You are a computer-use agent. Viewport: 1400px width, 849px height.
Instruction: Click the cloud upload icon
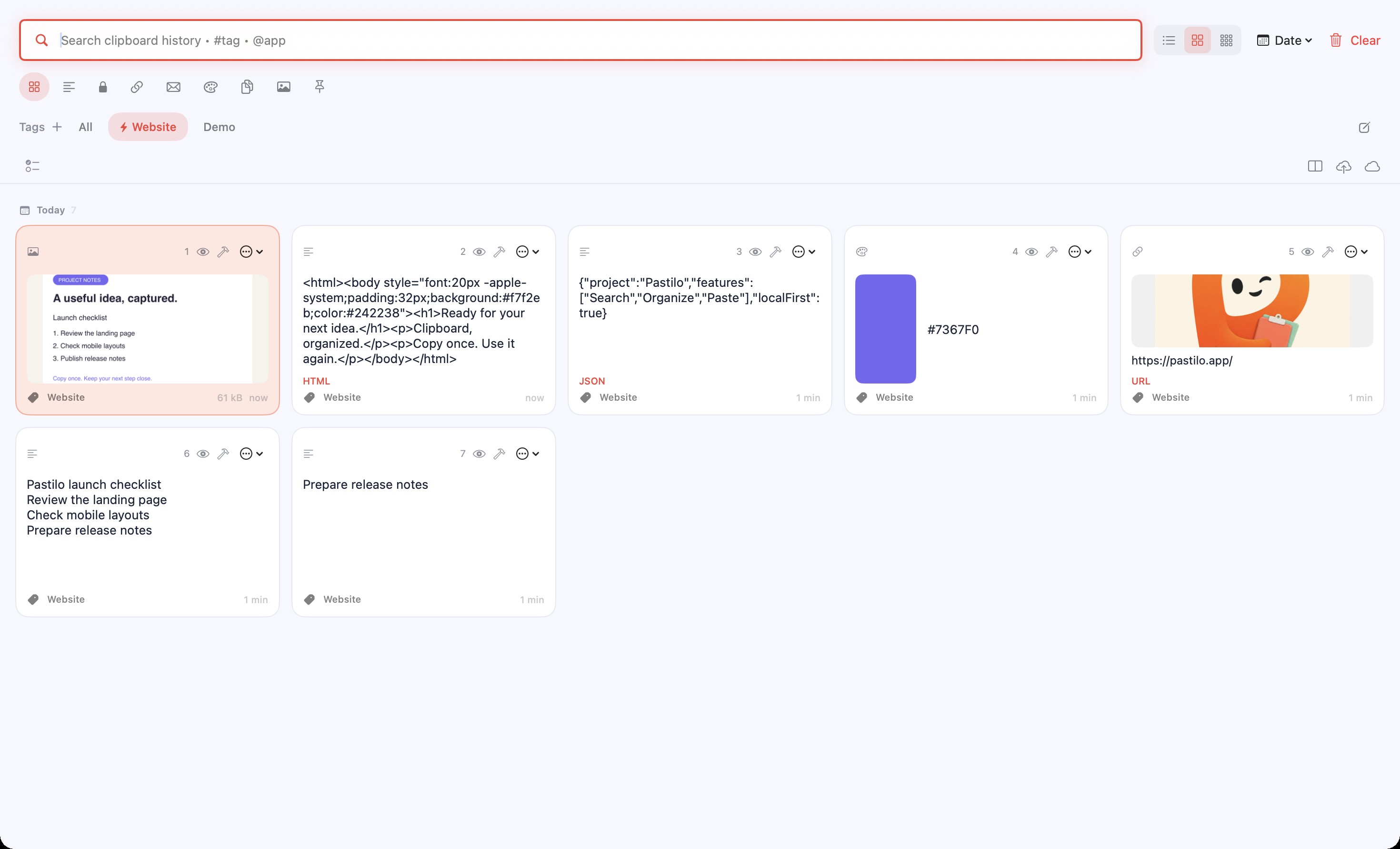(x=1344, y=166)
